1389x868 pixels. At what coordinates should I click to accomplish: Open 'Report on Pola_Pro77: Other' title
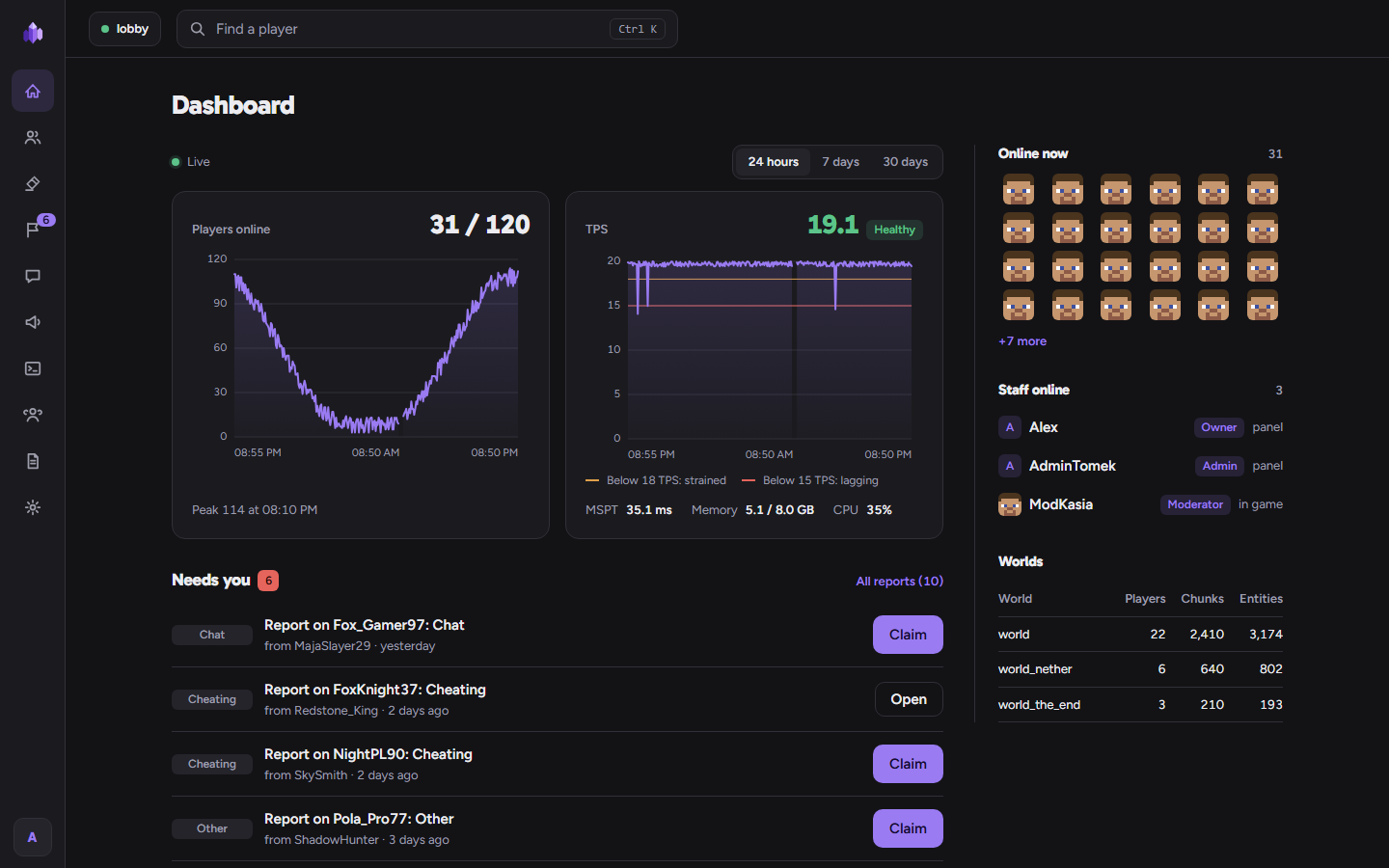[x=359, y=819]
